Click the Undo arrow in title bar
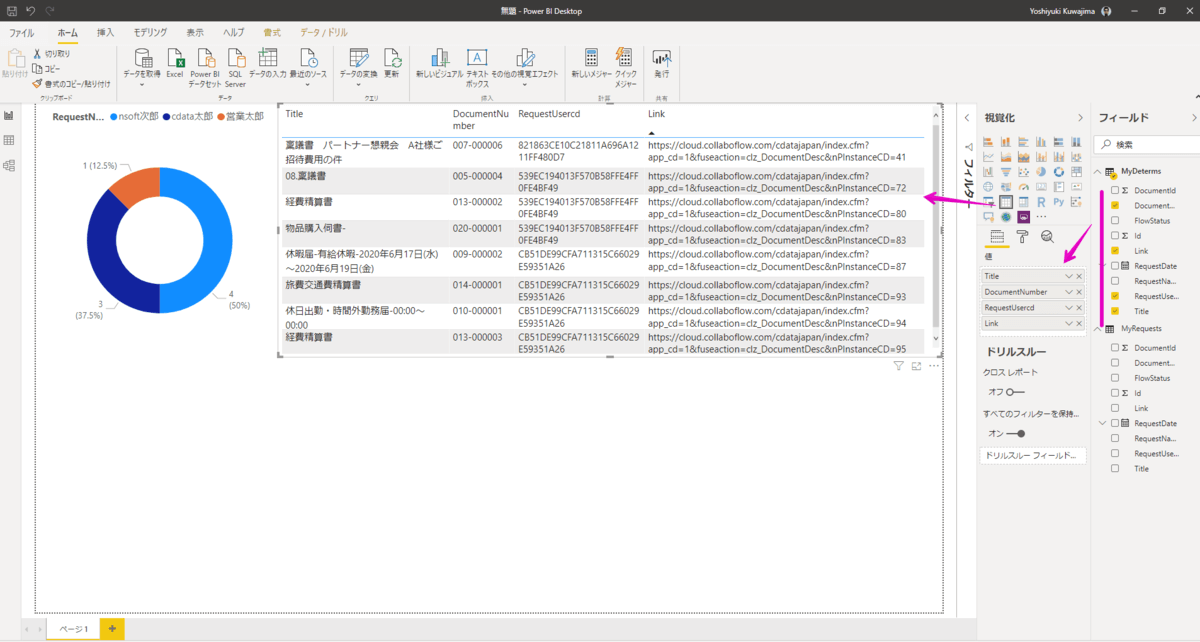 tap(32, 10)
